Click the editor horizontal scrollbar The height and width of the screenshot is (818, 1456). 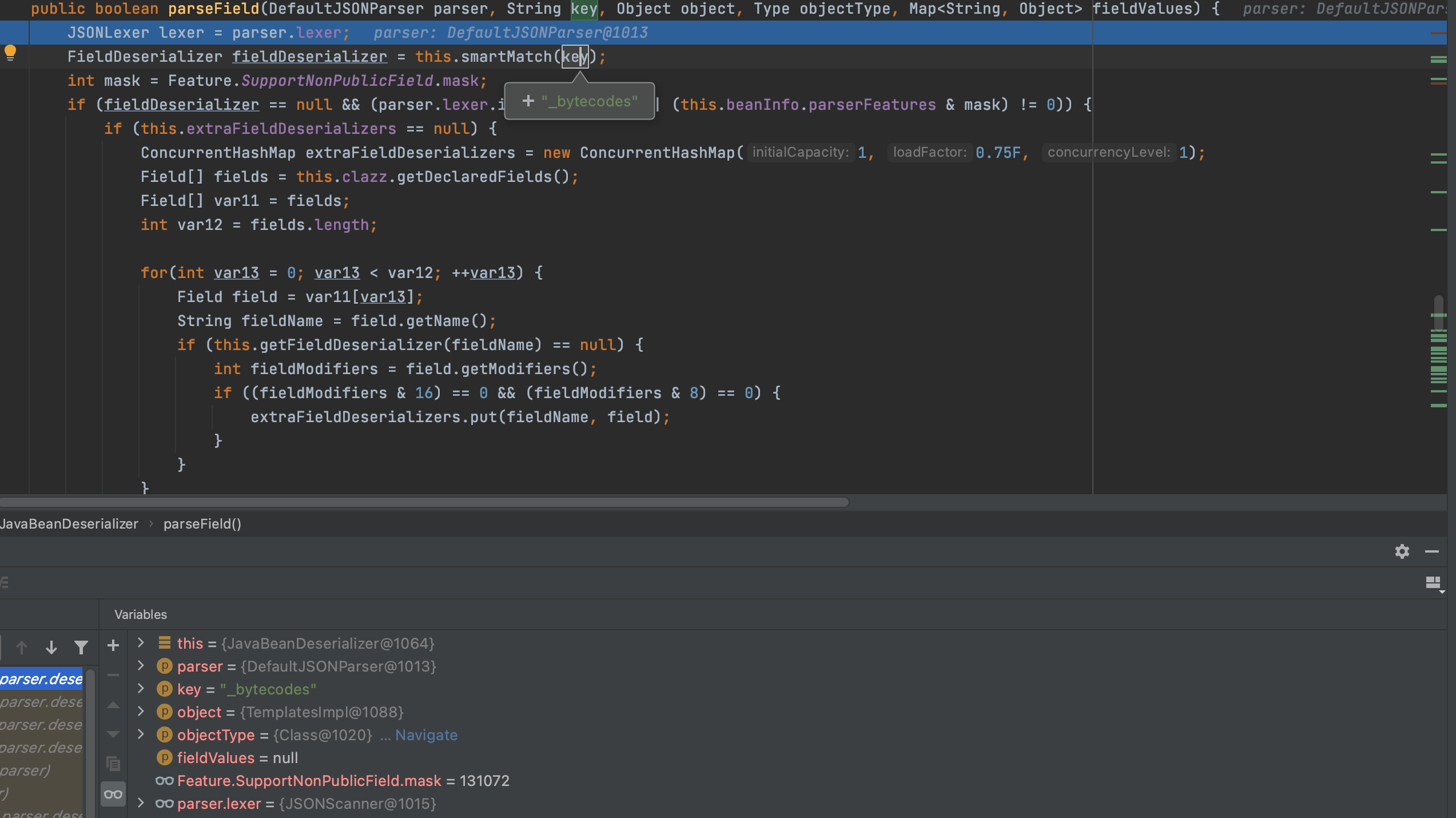click(423, 502)
